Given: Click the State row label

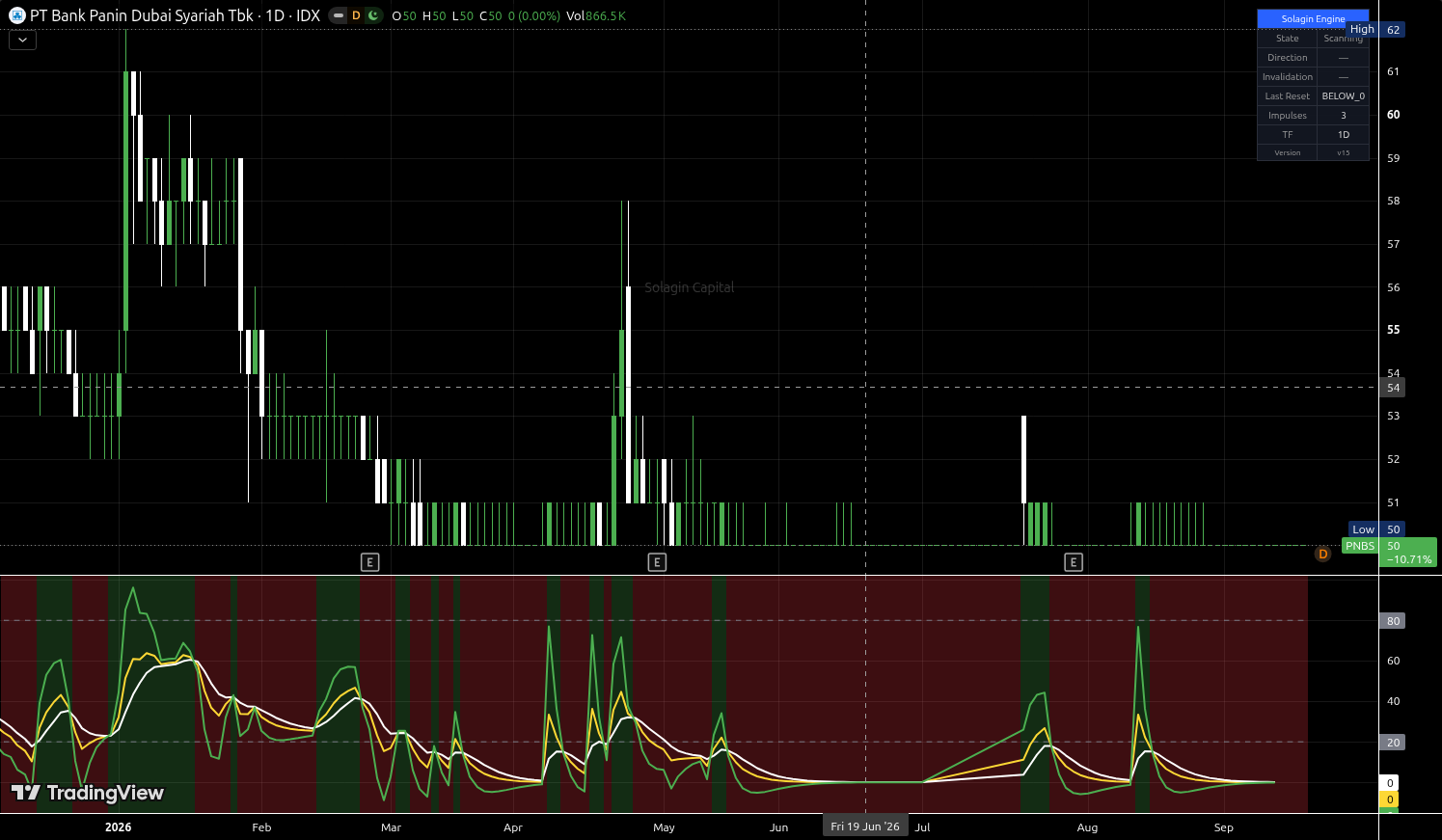Looking at the screenshot, I should click(x=1288, y=39).
